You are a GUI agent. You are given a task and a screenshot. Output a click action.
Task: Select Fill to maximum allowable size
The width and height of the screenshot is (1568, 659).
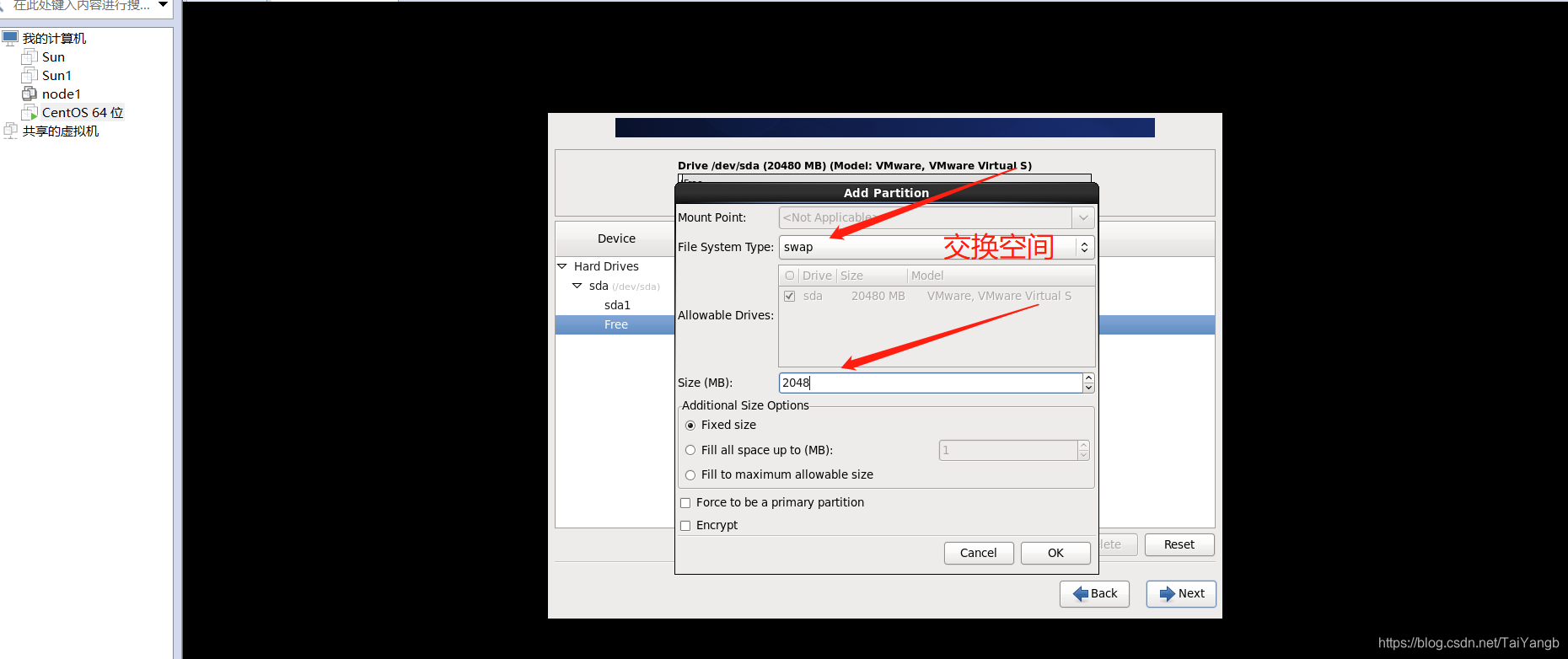point(690,475)
